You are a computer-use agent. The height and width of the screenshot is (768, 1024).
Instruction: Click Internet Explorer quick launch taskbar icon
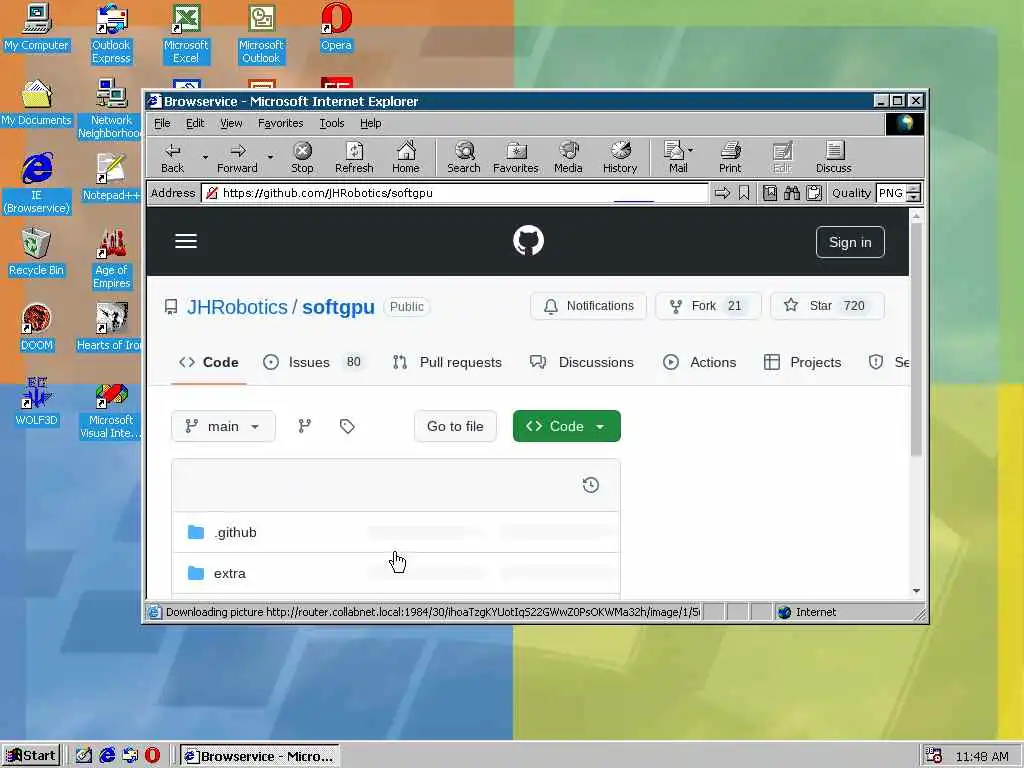pyautogui.click(x=107, y=756)
